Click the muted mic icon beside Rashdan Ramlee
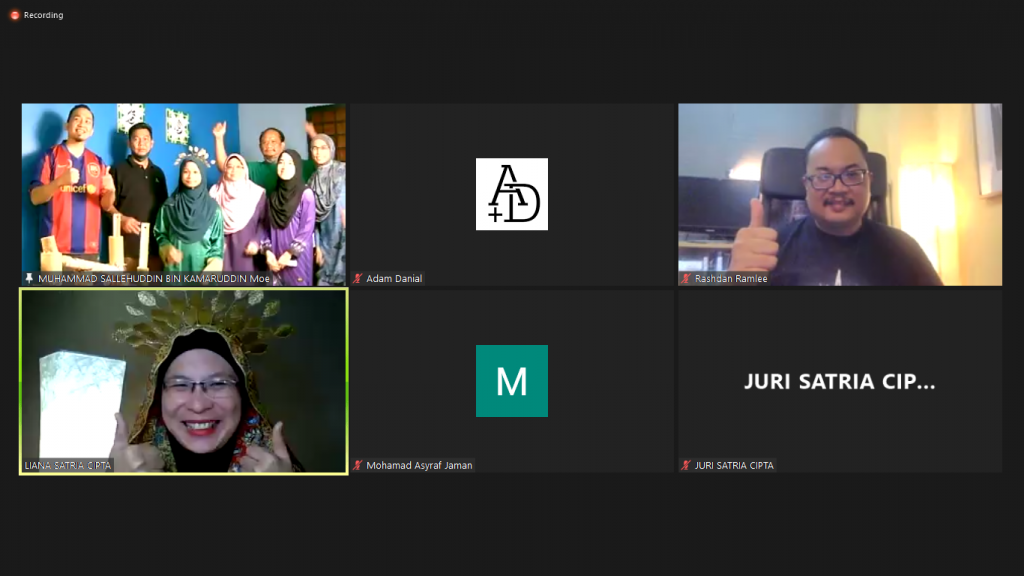 tap(686, 279)
